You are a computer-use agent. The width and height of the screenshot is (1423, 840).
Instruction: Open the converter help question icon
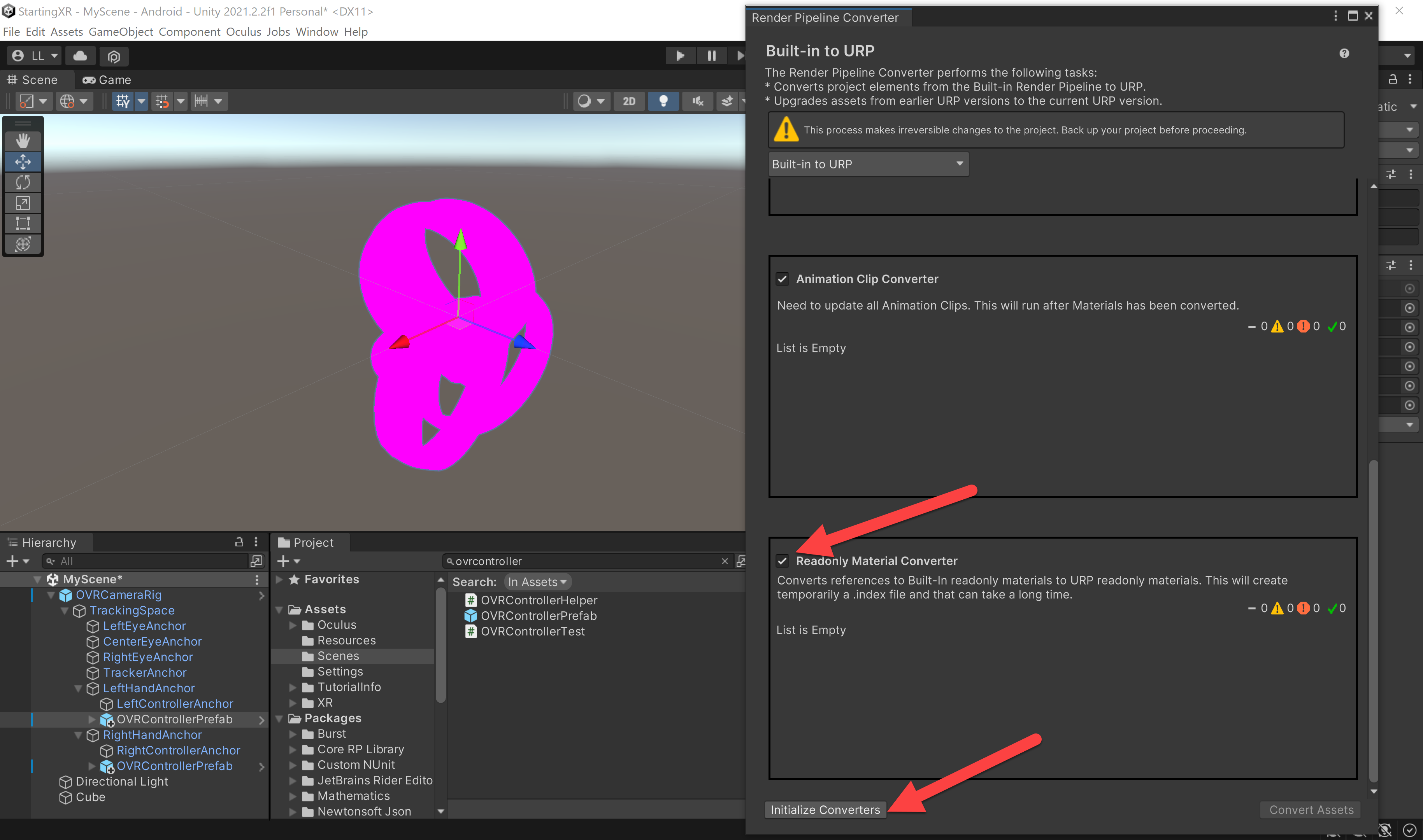[x=1344, y=53]
